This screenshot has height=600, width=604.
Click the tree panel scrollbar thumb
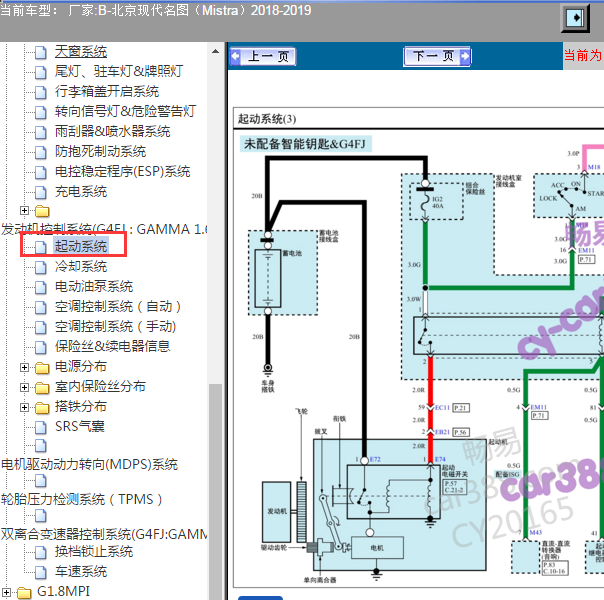[x=216, y=491]
